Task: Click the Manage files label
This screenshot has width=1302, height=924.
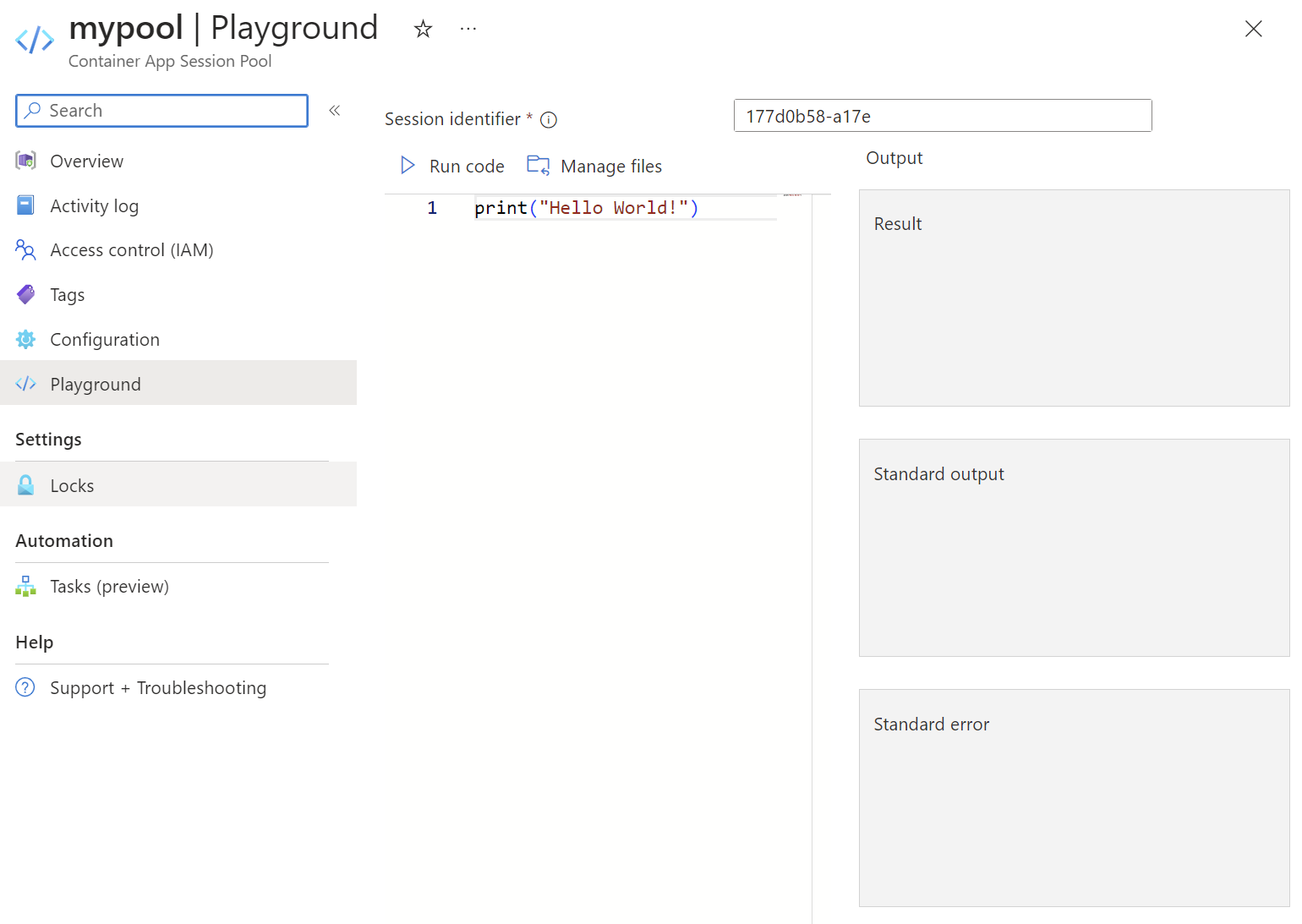Action: pos(610,167)
